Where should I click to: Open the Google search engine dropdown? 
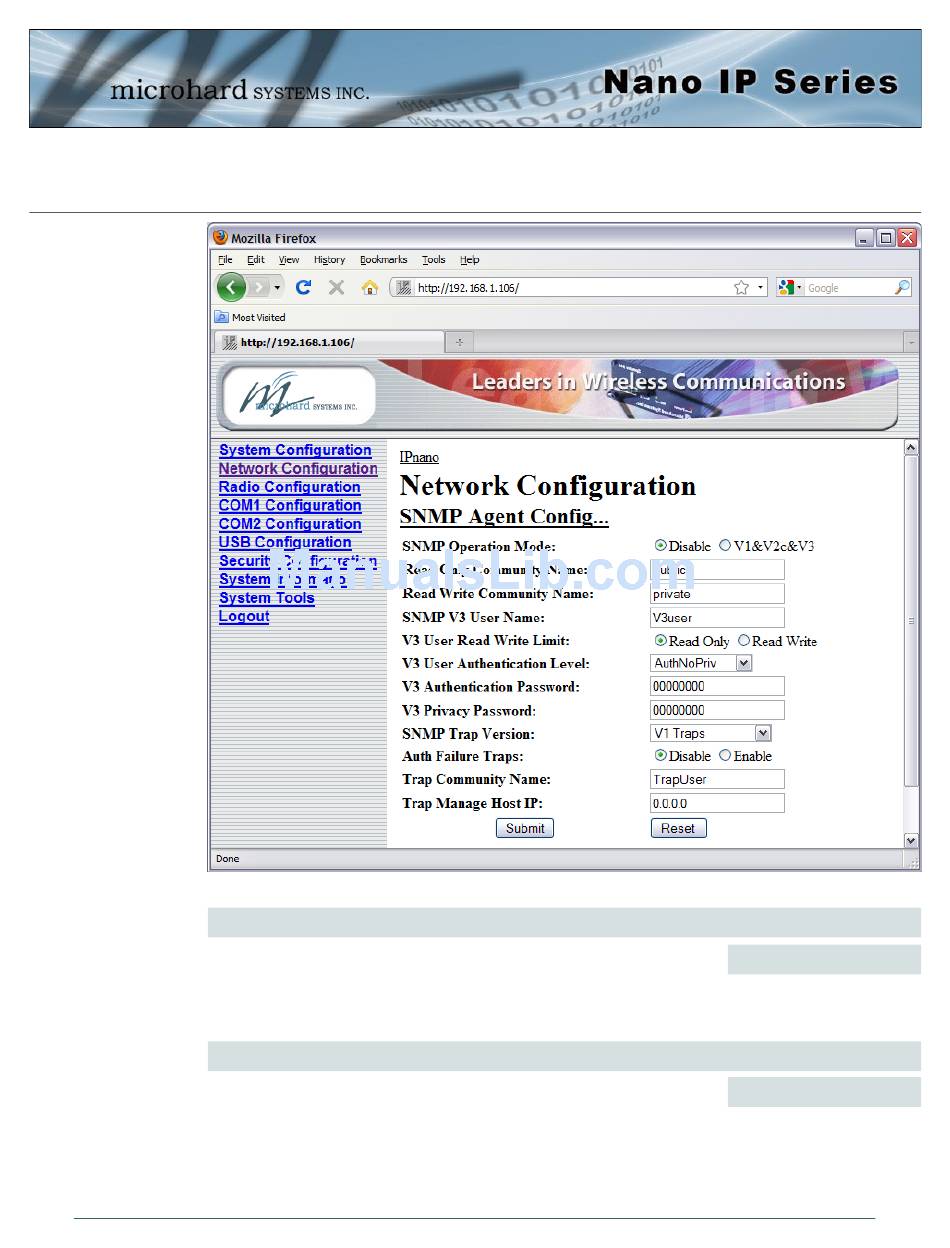[789, 288]
